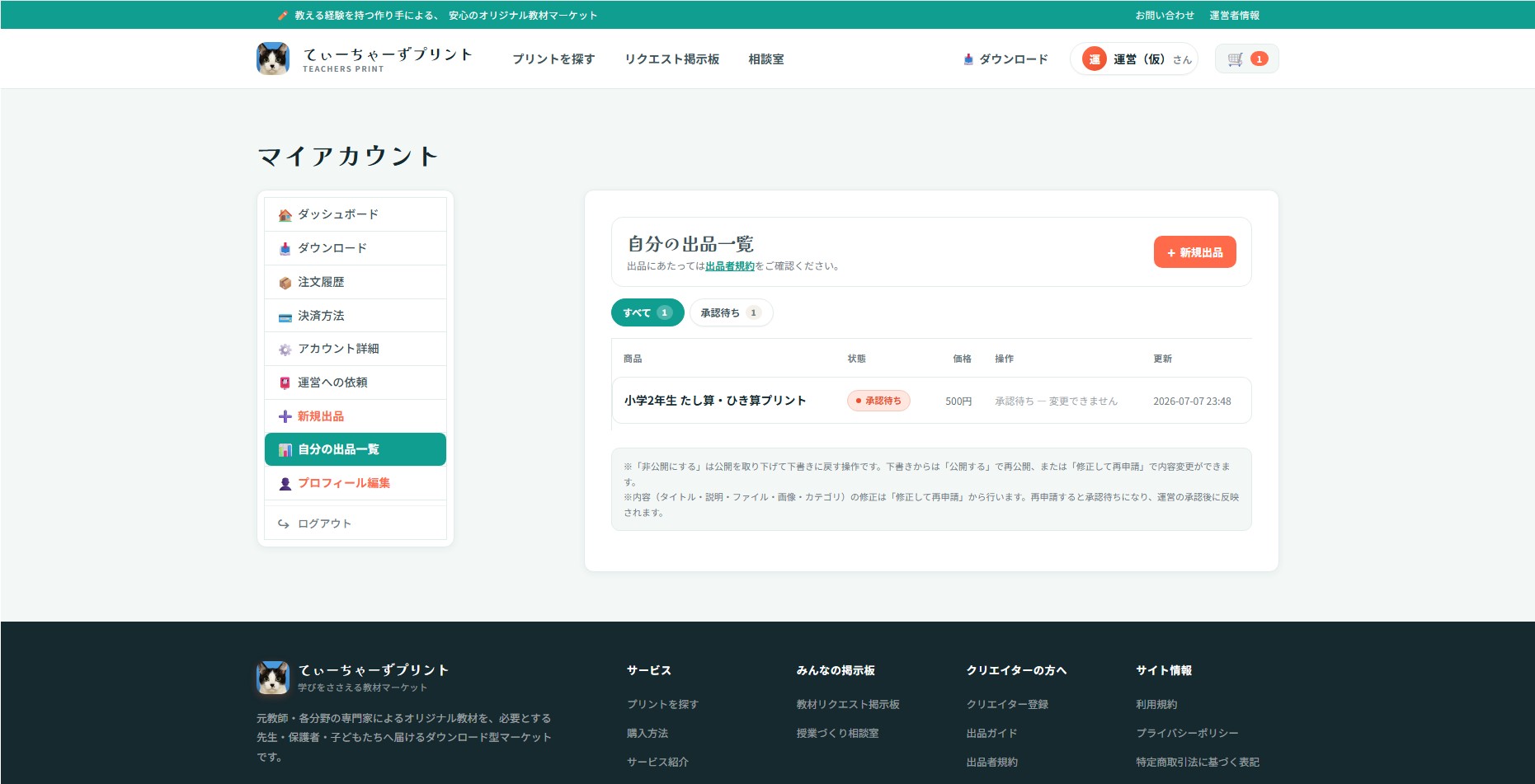
Task: Click the order history box icon
Action: click(x=285, y=283)
